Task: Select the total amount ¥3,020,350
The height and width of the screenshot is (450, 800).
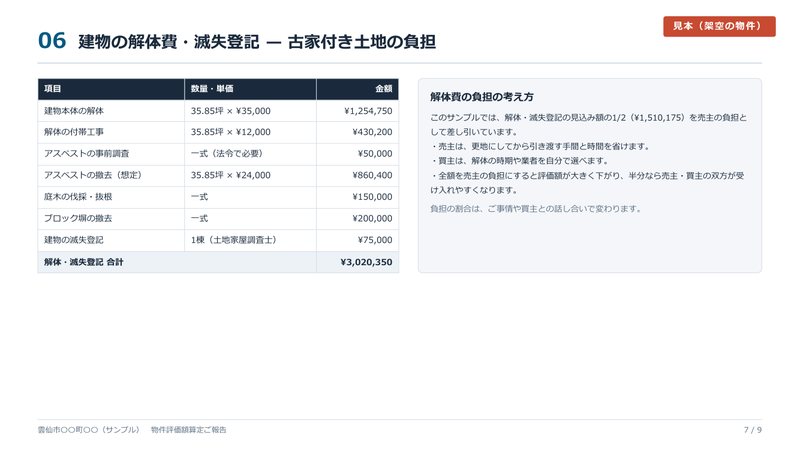Action: 366,262
